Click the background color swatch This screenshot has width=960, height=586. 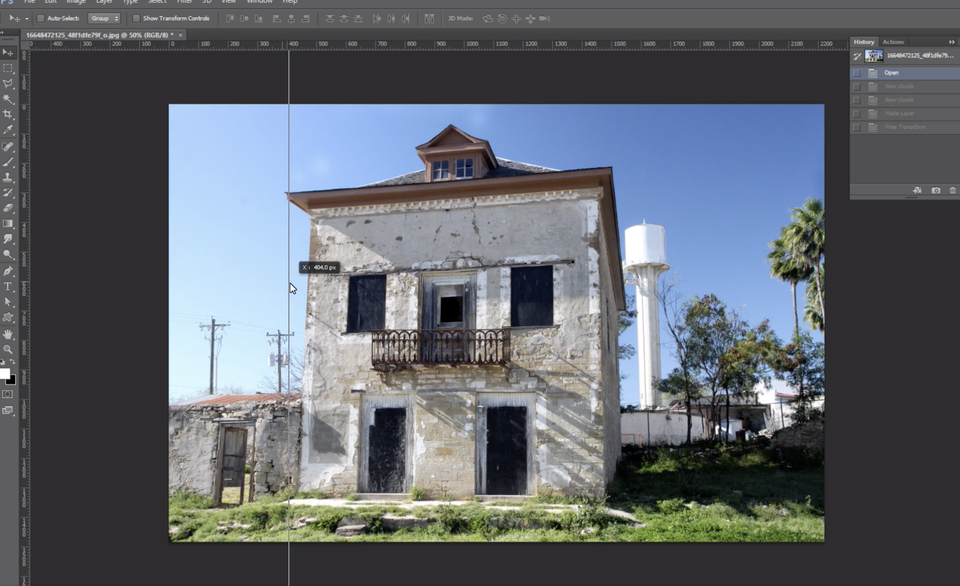pyautogui.click(x=12, y=380)
